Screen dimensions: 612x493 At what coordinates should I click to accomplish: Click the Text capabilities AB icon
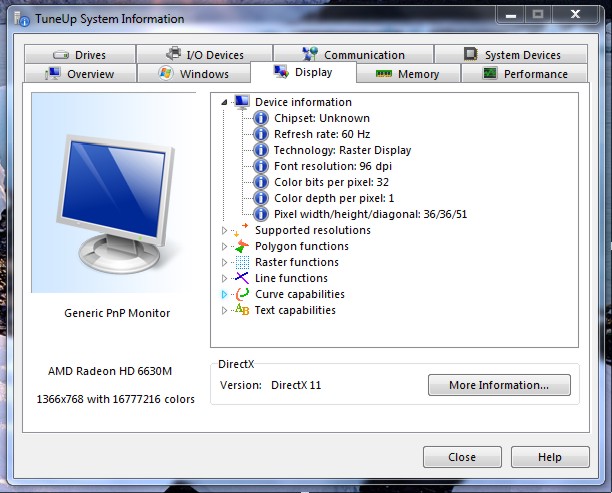[x=242, y=310]
